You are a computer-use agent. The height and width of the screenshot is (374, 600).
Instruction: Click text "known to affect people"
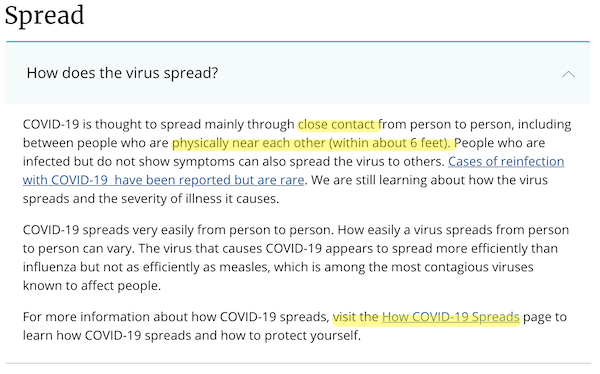92,286
